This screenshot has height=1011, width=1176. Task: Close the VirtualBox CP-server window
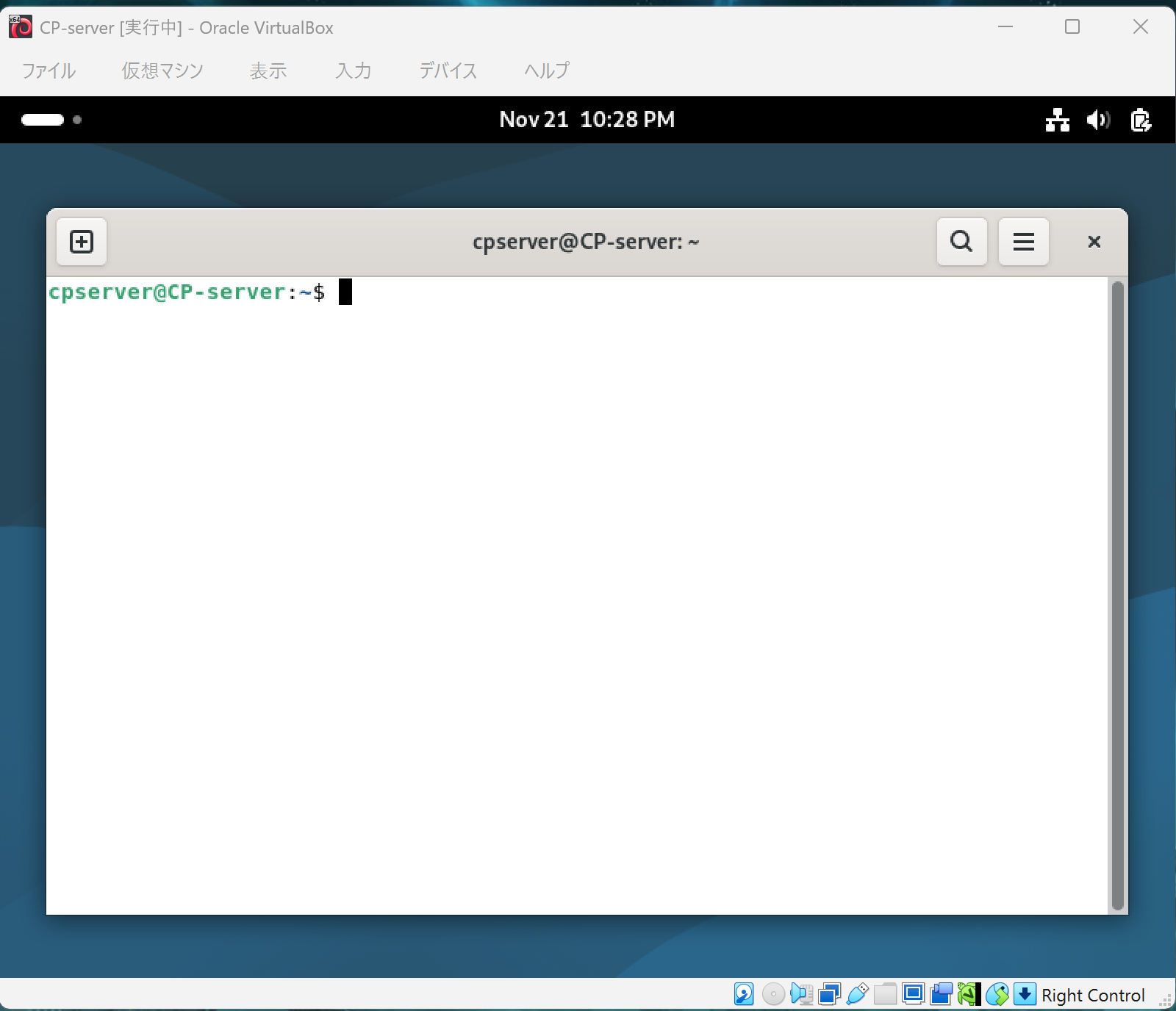[x=1140, y=27]
